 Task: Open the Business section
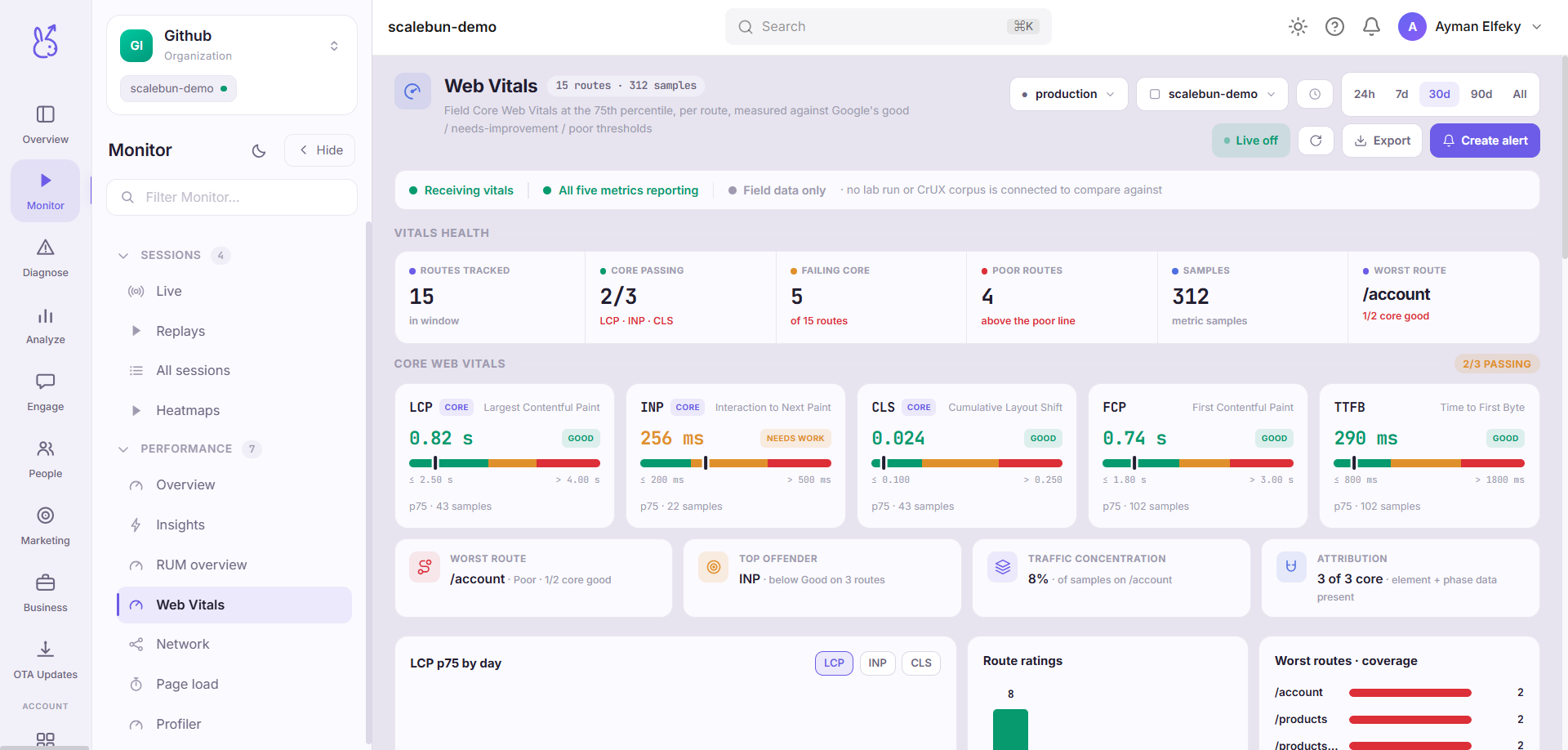(x=45, y=593)
